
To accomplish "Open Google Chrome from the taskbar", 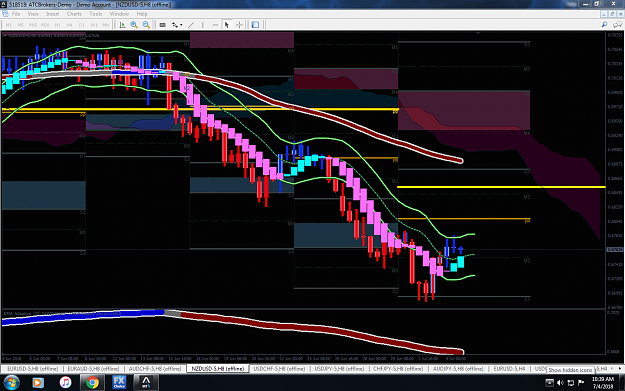I will pos(92,383).
